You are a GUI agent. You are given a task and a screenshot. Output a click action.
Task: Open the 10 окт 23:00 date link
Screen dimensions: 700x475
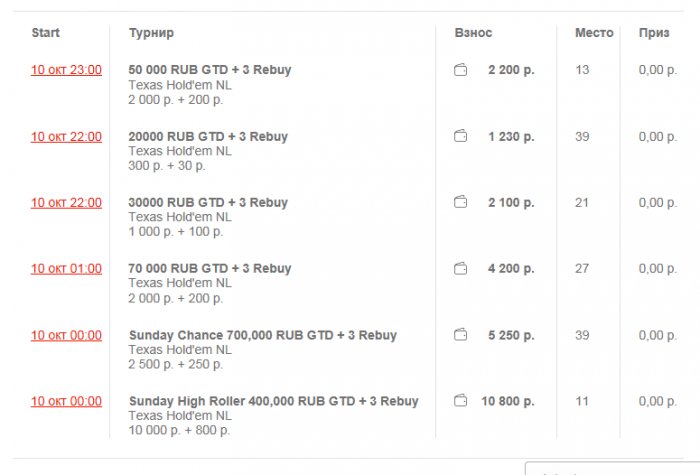pyautogui.click(x=66, y=70)
